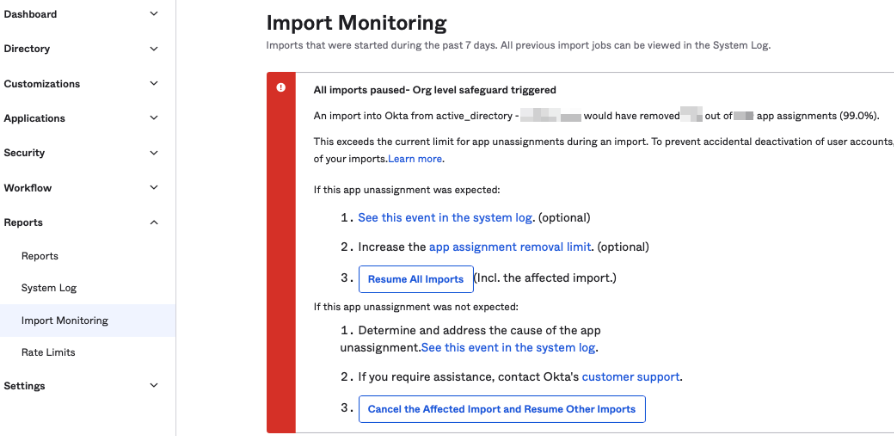Select Applications in the sidebar

pos(34,119)
